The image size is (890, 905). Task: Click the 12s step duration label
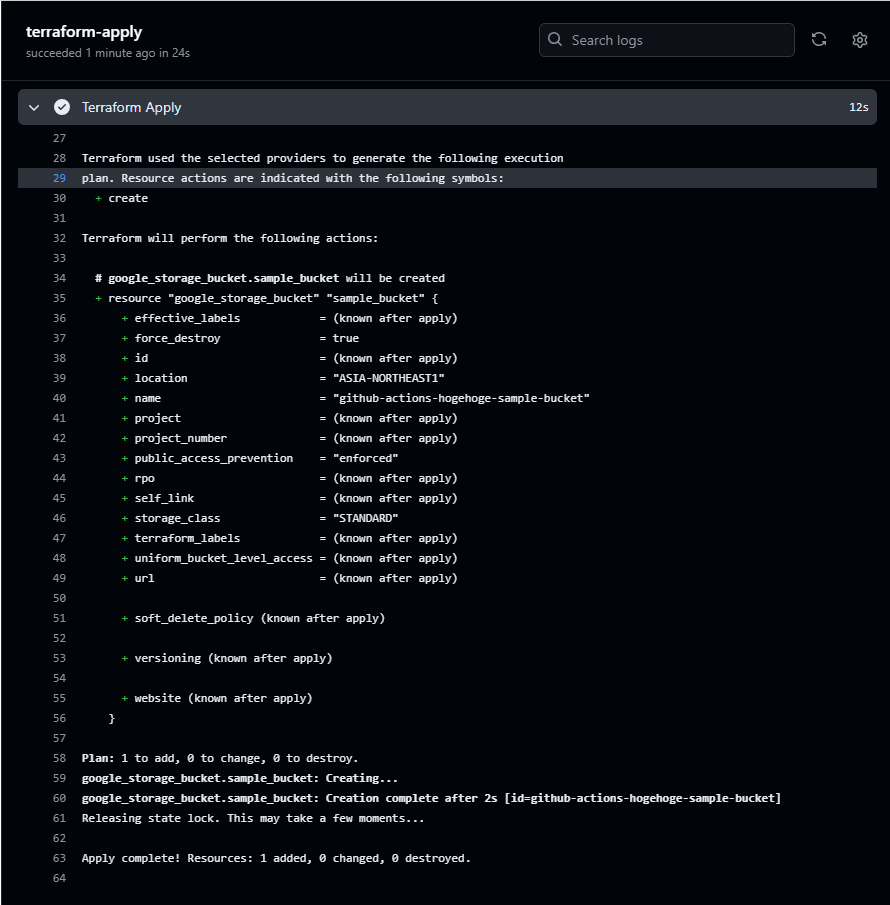858,107
